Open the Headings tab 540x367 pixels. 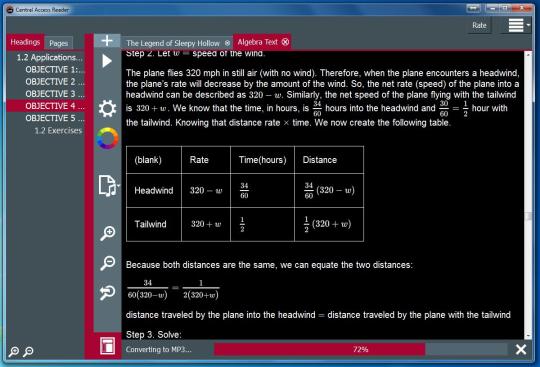coord(25,42)
